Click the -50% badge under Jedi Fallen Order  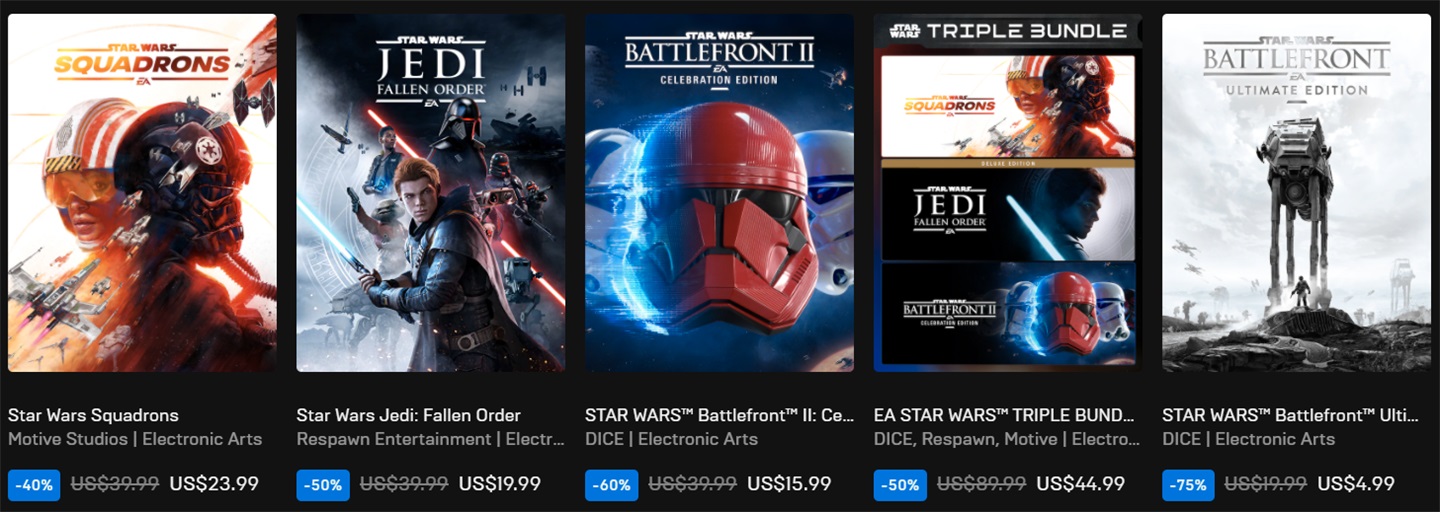point(323,485)
